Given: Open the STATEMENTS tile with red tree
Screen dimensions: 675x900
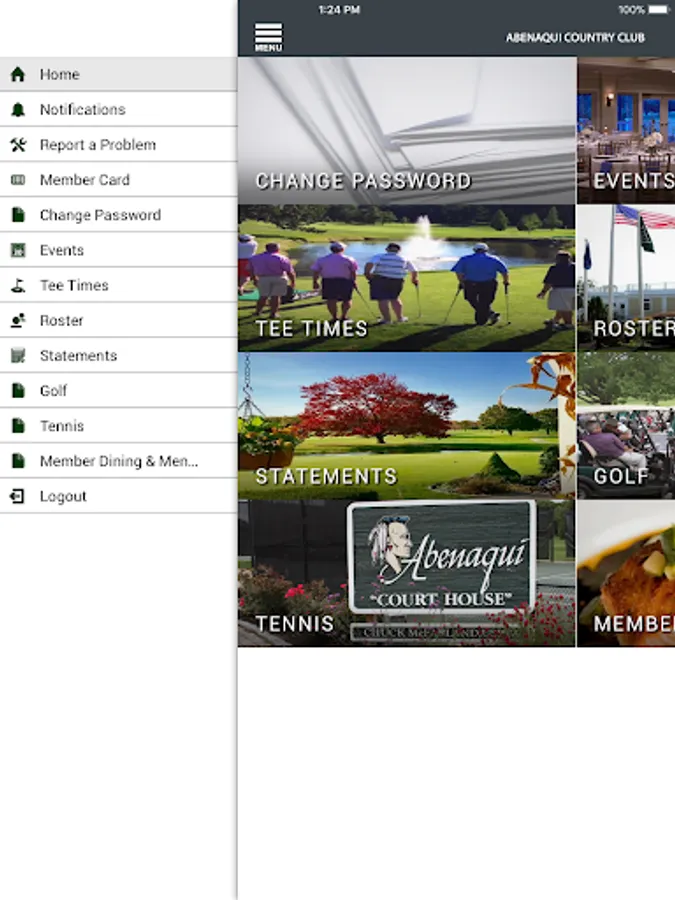Looking at the screenshot, I should [x=406, y=425].
